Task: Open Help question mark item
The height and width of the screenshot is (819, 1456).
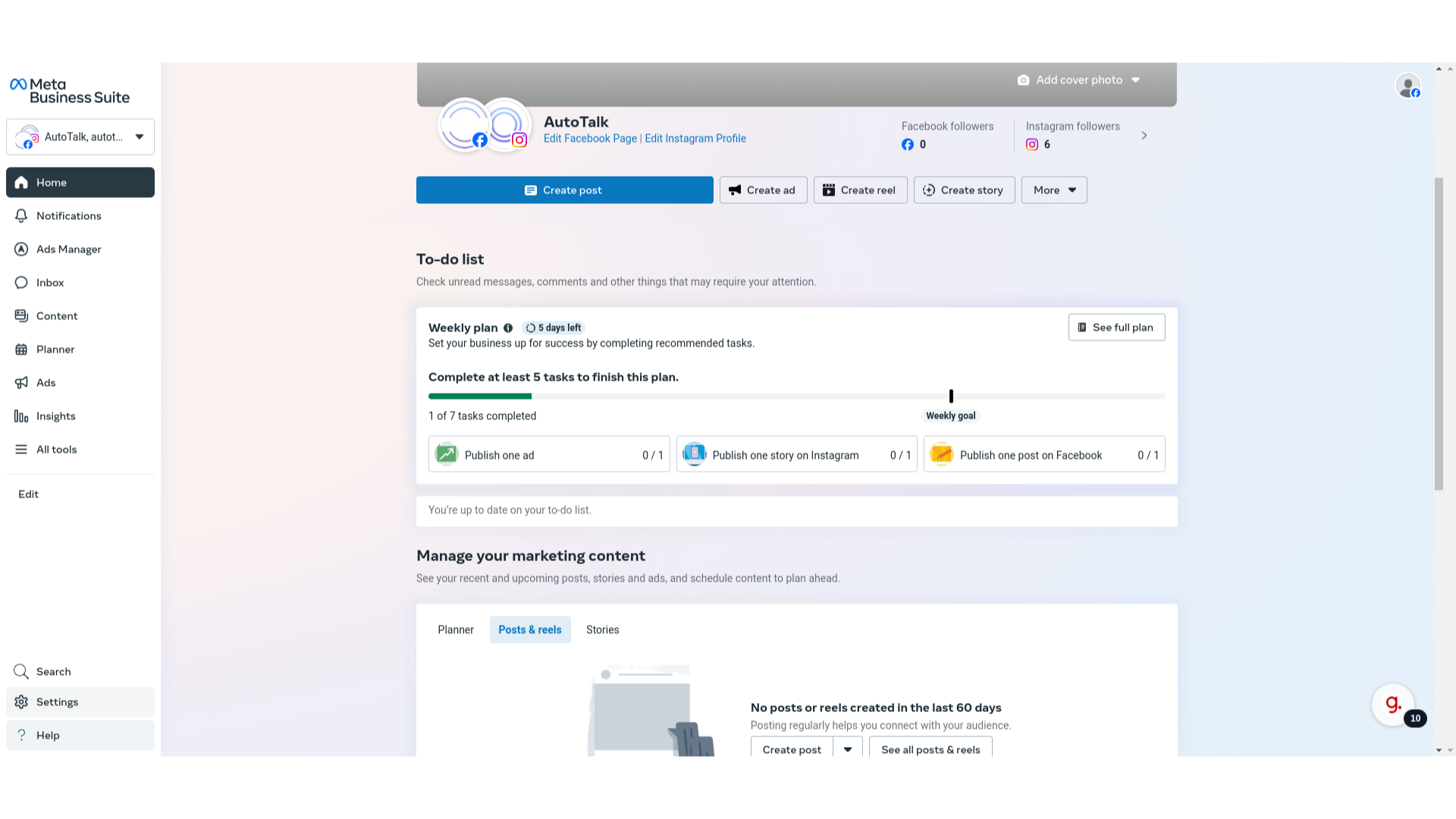Action: coord(80,736)
